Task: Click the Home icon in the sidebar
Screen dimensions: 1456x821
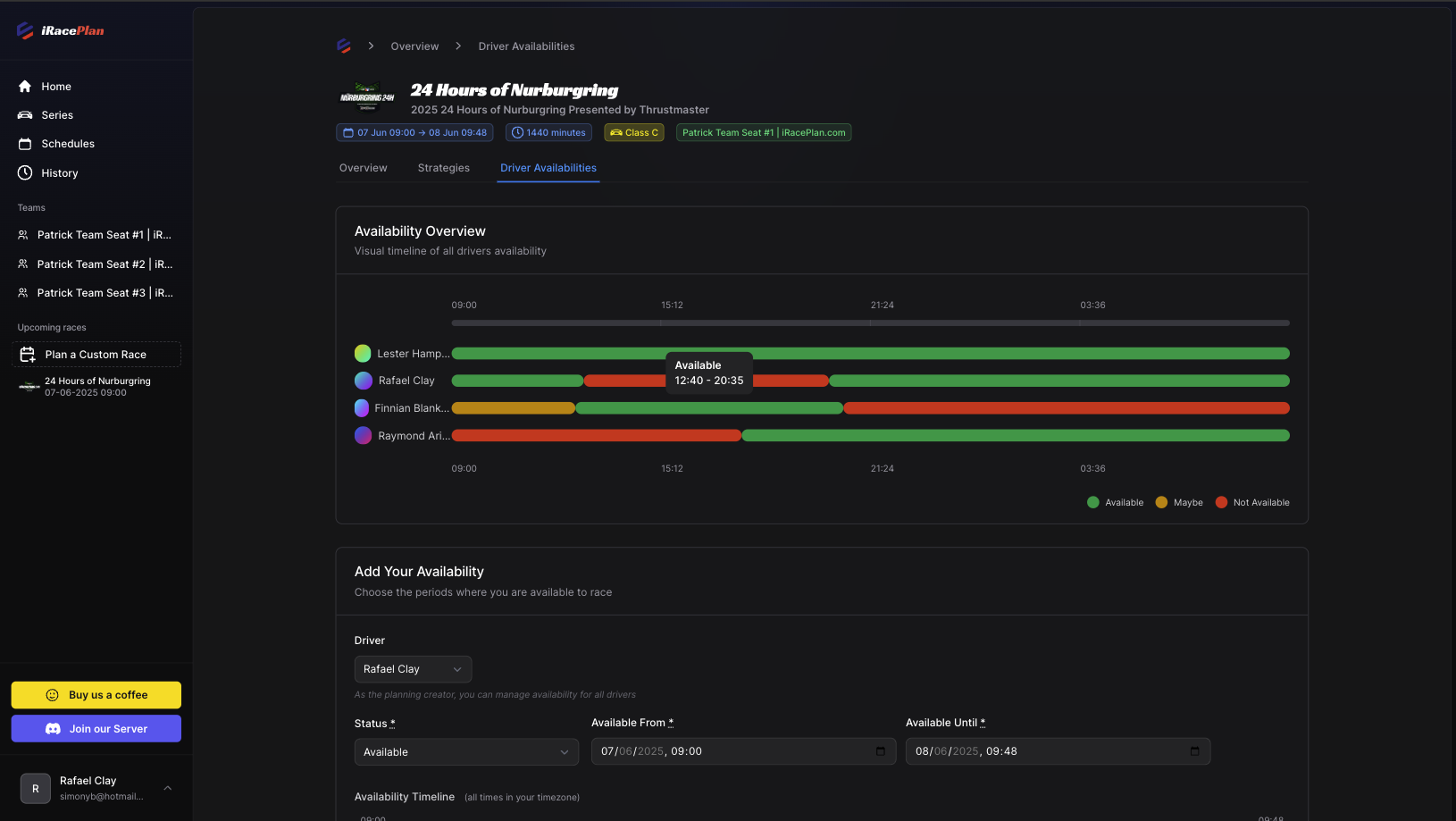Action: click(x=25, y=86)
